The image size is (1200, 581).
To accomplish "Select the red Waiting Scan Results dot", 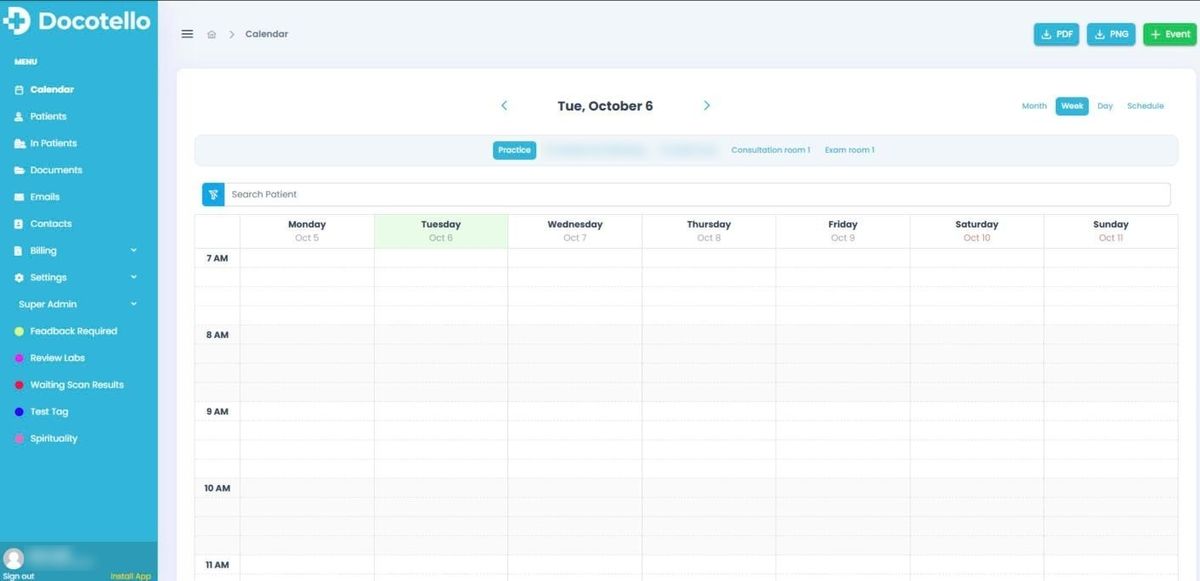I will (x=19, y=385).
